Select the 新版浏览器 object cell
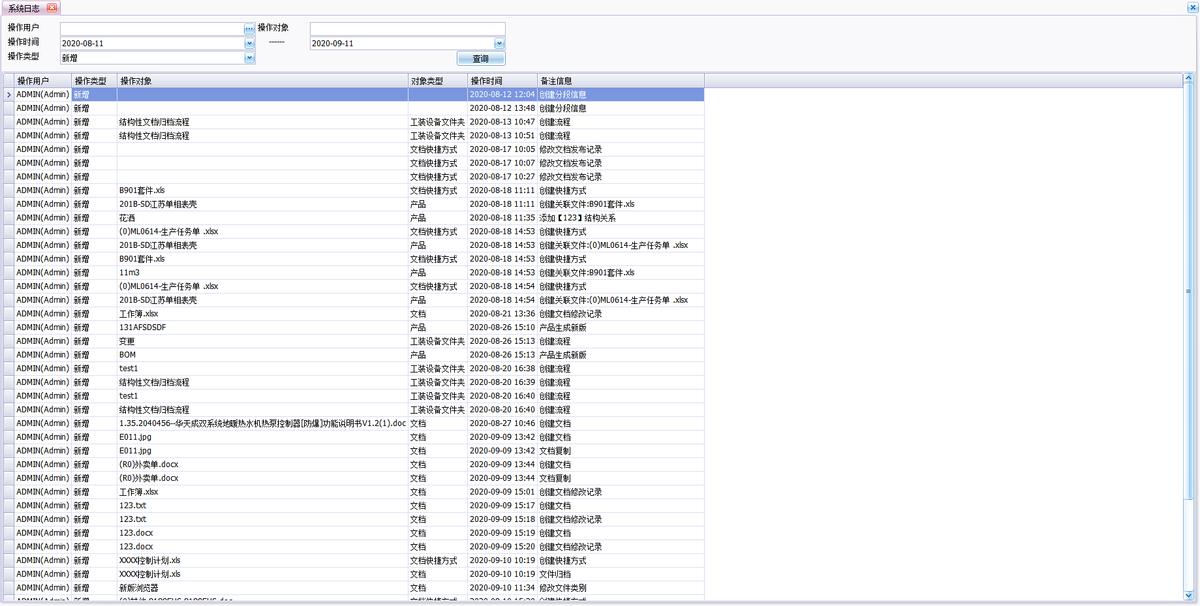Screen dimensions: 1200x606 (262, 588)
